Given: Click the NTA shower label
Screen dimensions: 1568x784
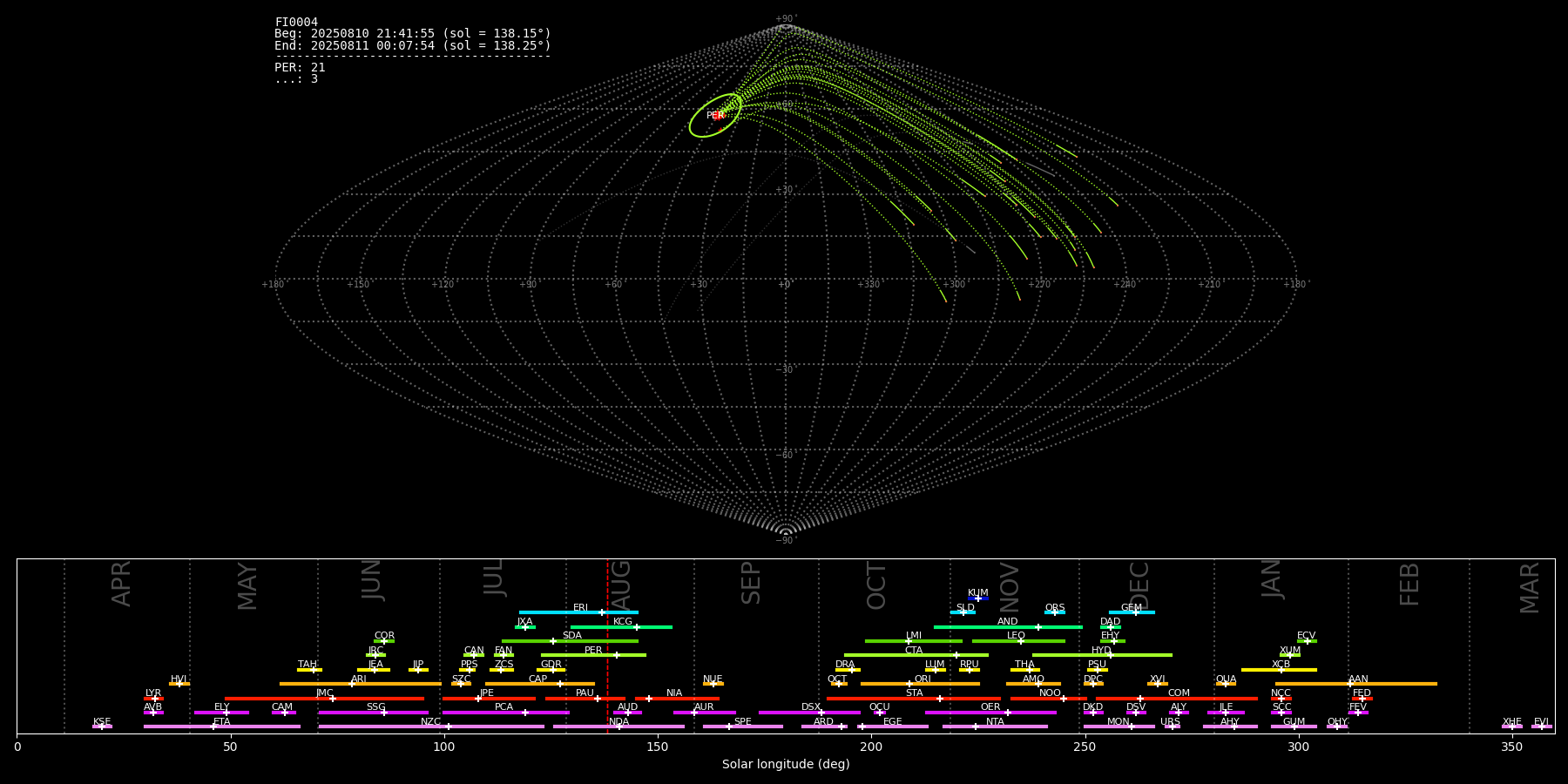Looking at the screenshot, I should 995,722.
